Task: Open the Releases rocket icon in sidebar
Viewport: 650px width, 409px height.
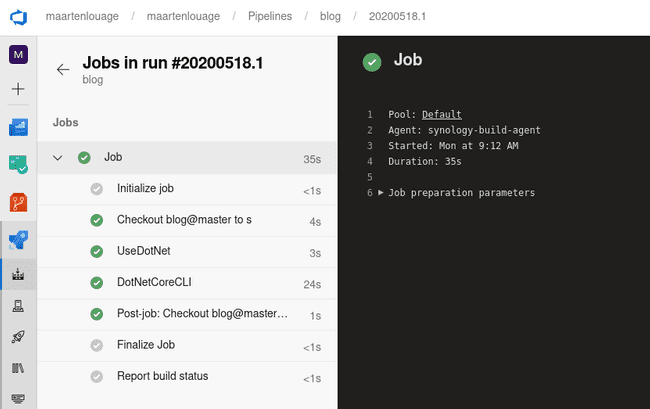Action: click(18, 336)
